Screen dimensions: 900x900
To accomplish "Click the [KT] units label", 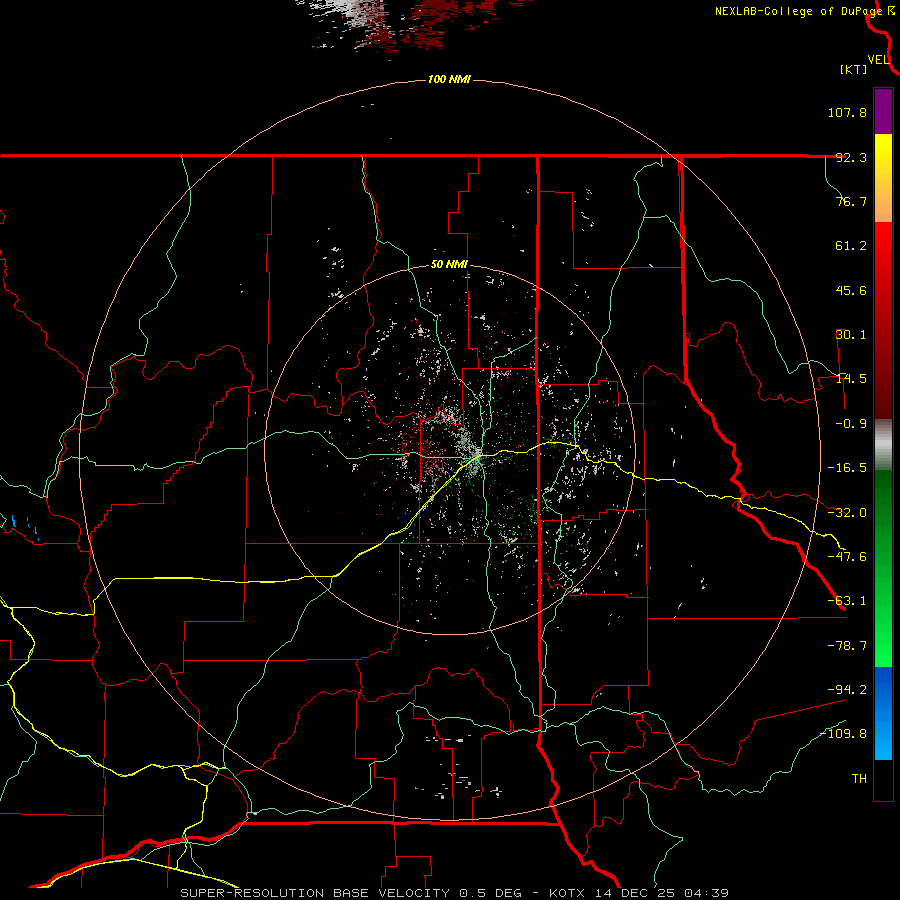I will click(854, 69).
